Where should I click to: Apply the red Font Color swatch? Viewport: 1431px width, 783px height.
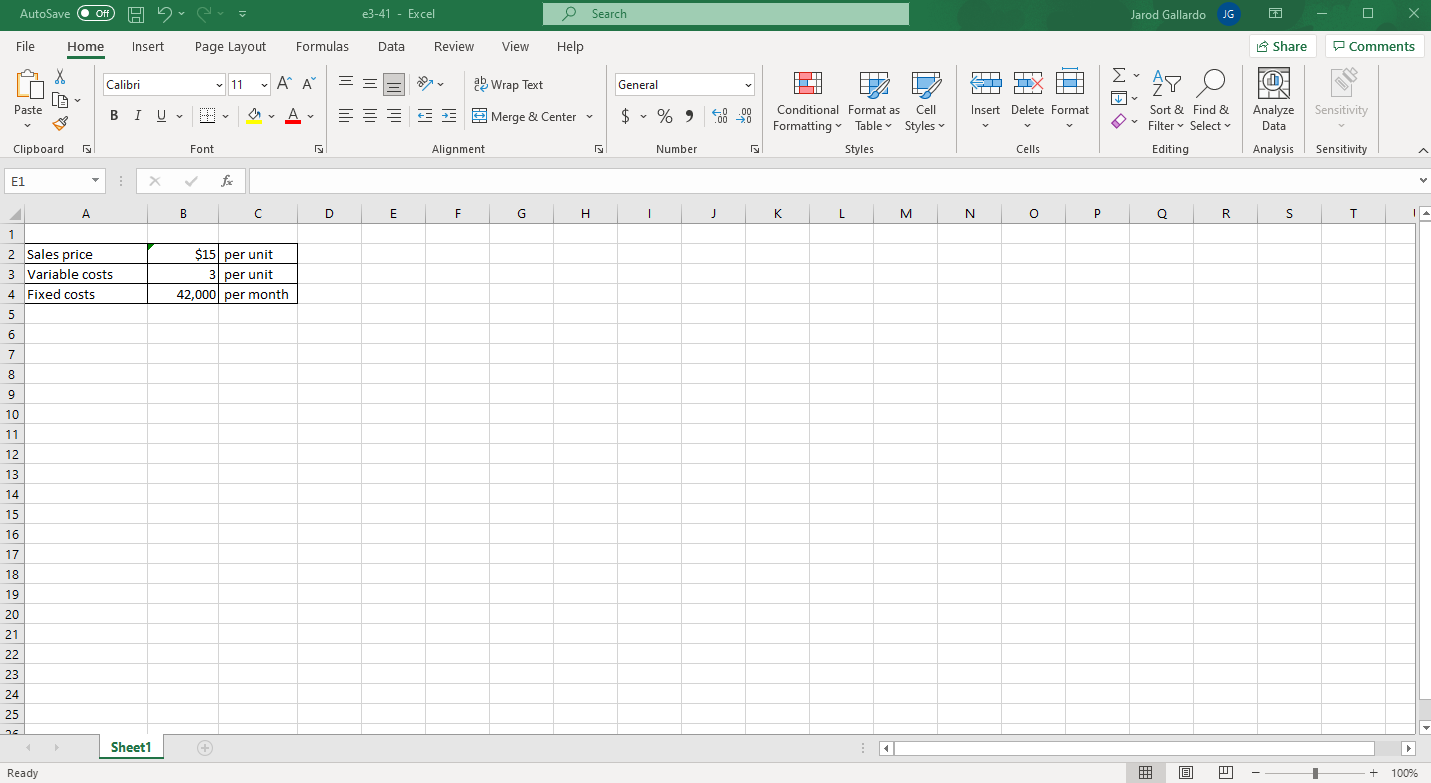tap(292, 117)
